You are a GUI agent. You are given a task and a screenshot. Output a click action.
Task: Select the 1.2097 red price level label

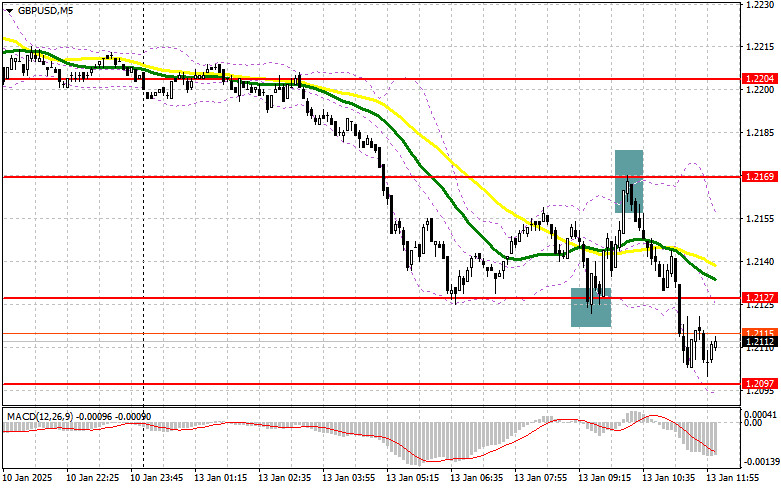point(760,383)
